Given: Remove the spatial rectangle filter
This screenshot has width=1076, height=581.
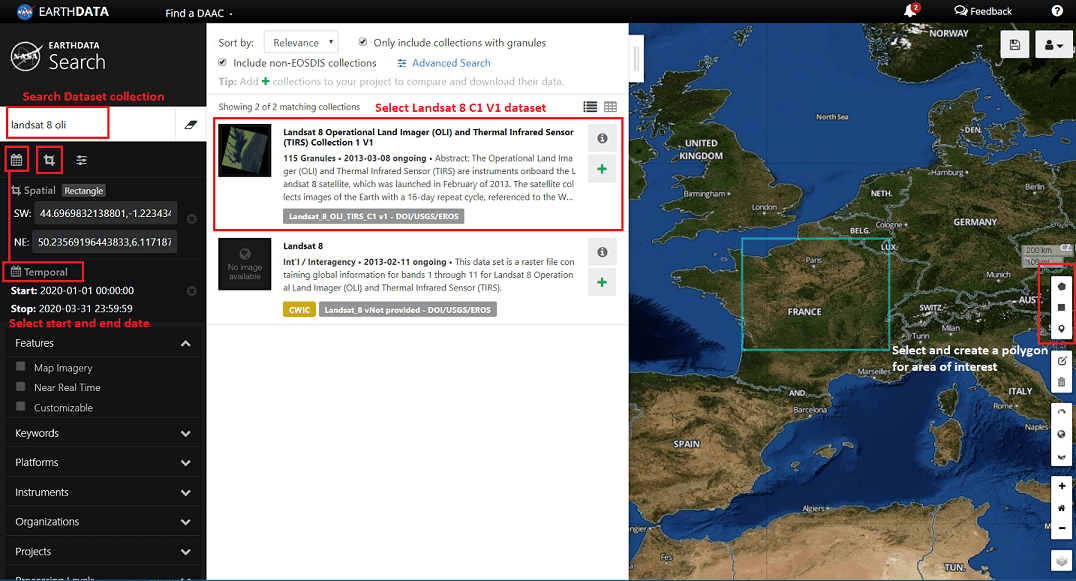Looking at the screenshot, I should click(x=192, y=219).
